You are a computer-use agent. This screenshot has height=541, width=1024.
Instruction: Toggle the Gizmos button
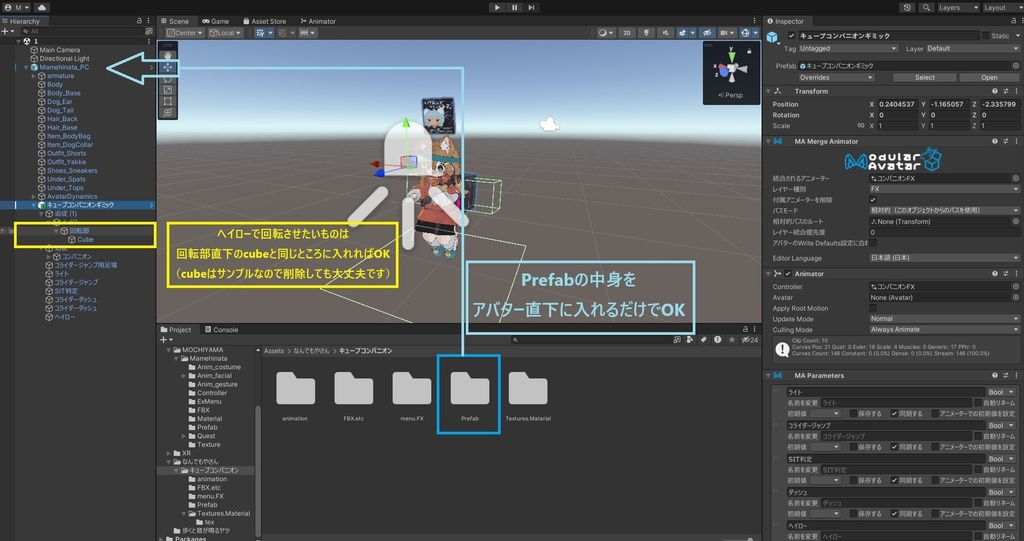pyautogui.click(x=745, y=33)
